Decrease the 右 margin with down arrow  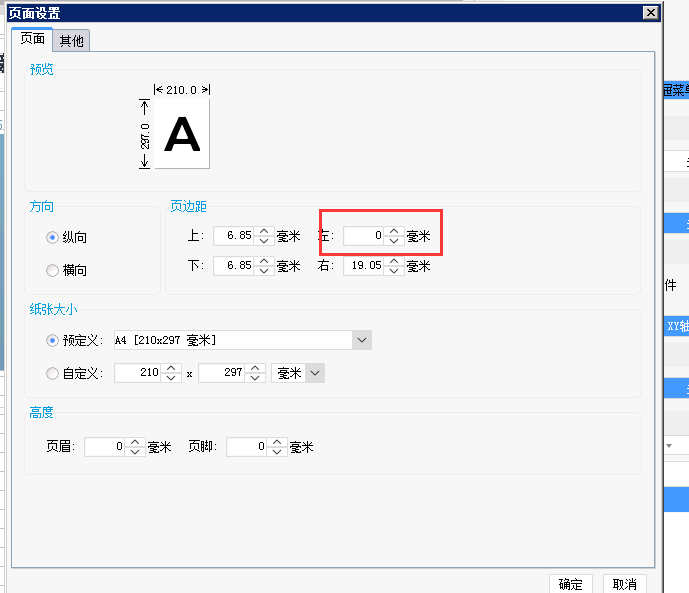[394, 271]
